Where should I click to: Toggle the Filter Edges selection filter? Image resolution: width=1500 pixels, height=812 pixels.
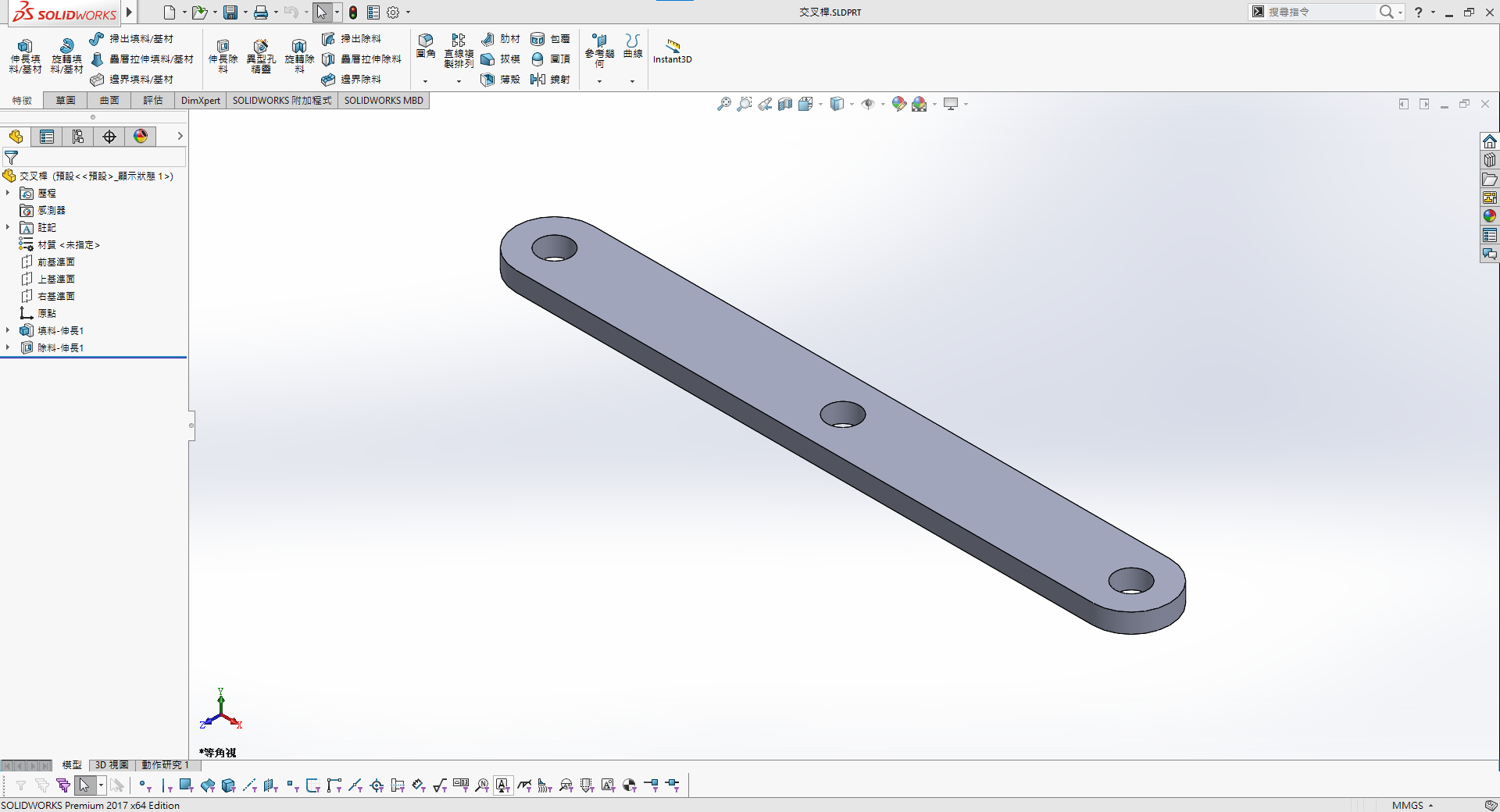(166, 785)
